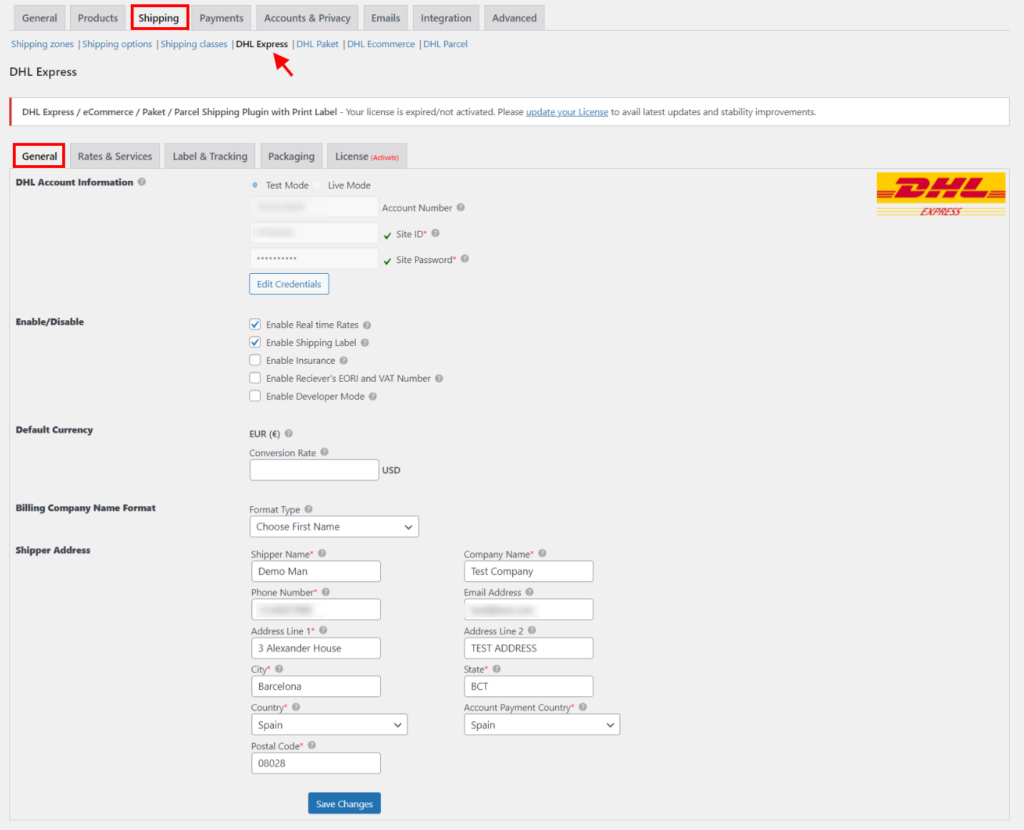Click Conversion Rate input field
The width and height of the screenshot is (1024, 830).
314,470
